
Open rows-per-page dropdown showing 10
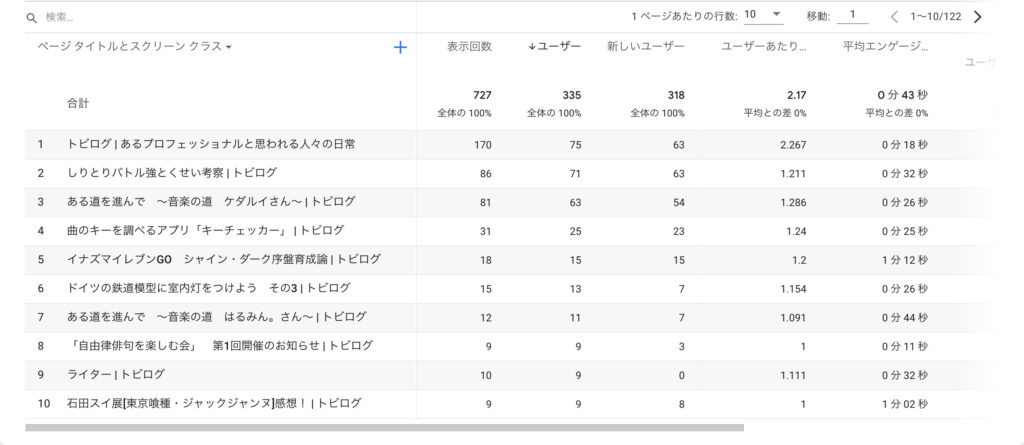(x=763, y=16)
